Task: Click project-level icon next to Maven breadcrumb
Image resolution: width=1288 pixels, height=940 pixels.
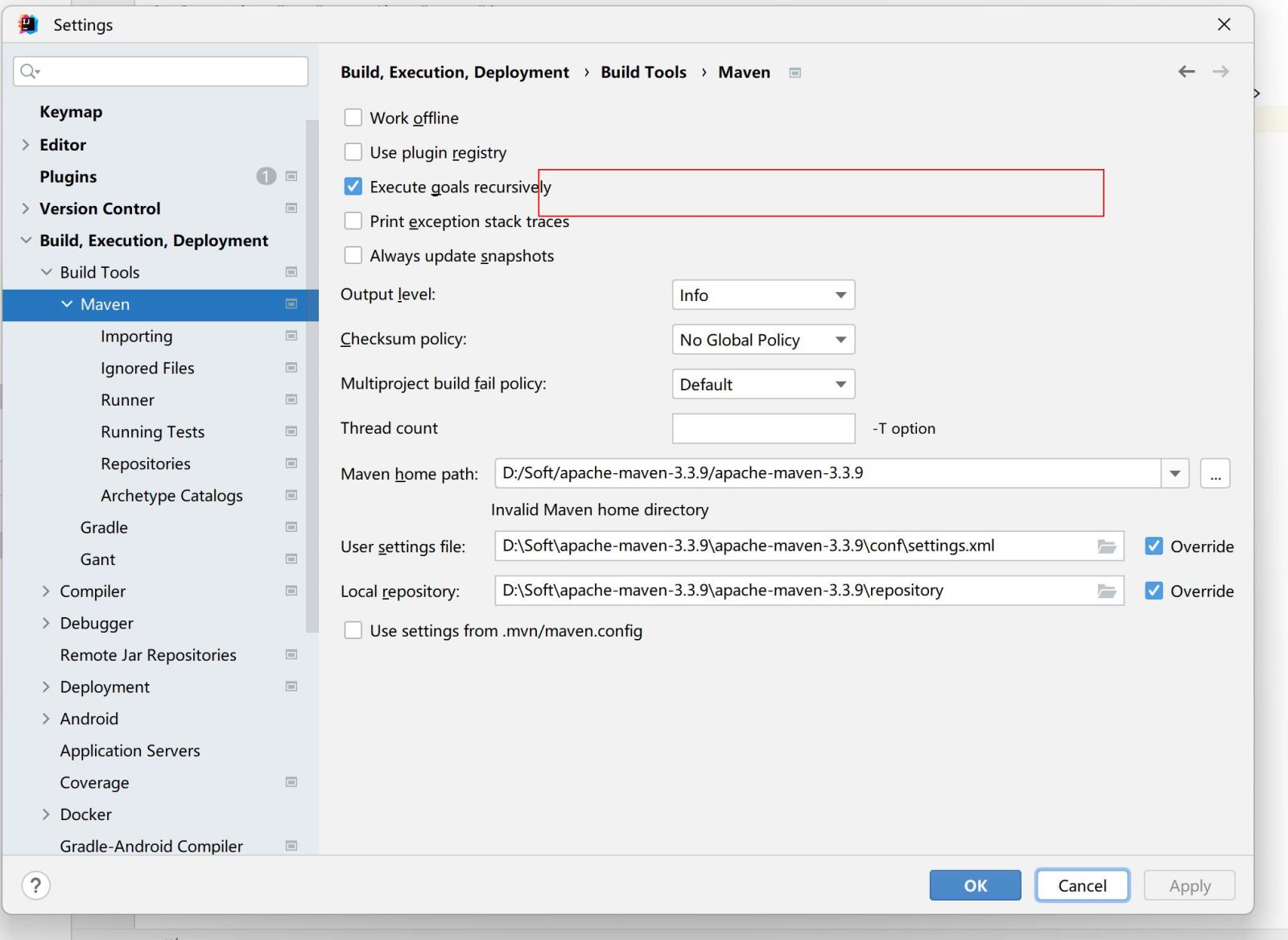Action: pyautogui.click(x=795, y=72)
